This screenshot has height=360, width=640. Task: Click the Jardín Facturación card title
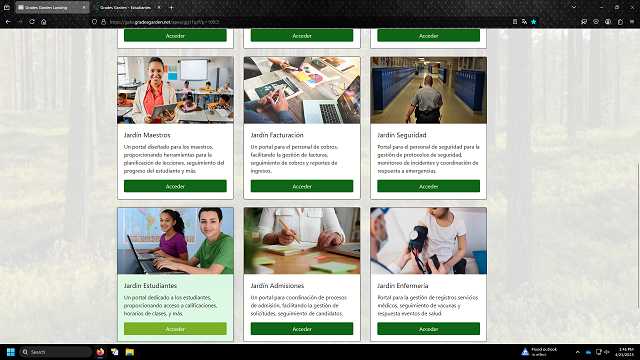point(277,135)
